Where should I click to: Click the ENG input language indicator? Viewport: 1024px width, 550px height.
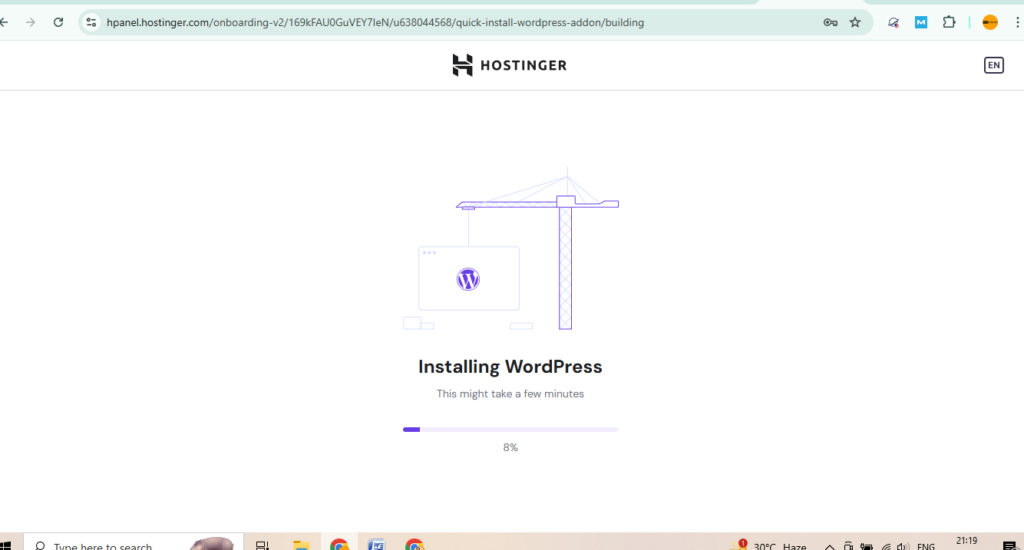click(926, 546)
